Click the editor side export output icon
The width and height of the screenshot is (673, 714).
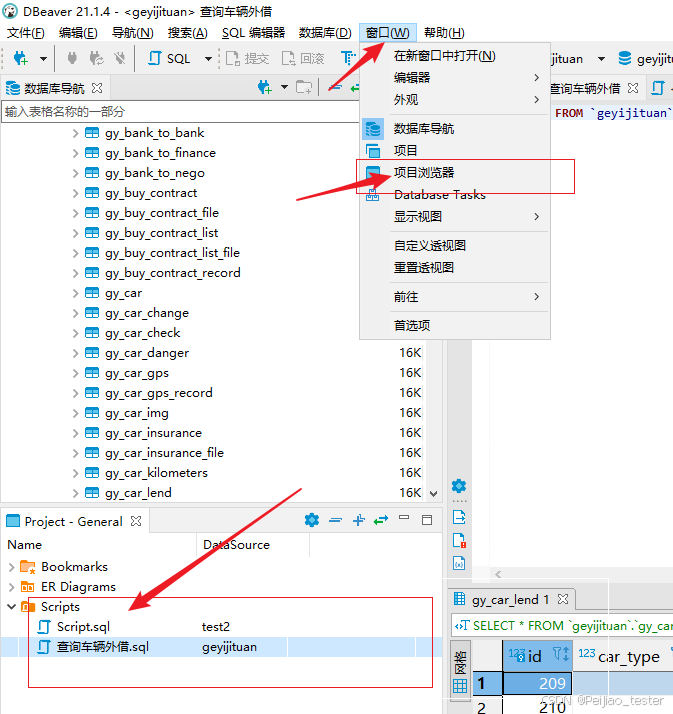pos(459,517)
